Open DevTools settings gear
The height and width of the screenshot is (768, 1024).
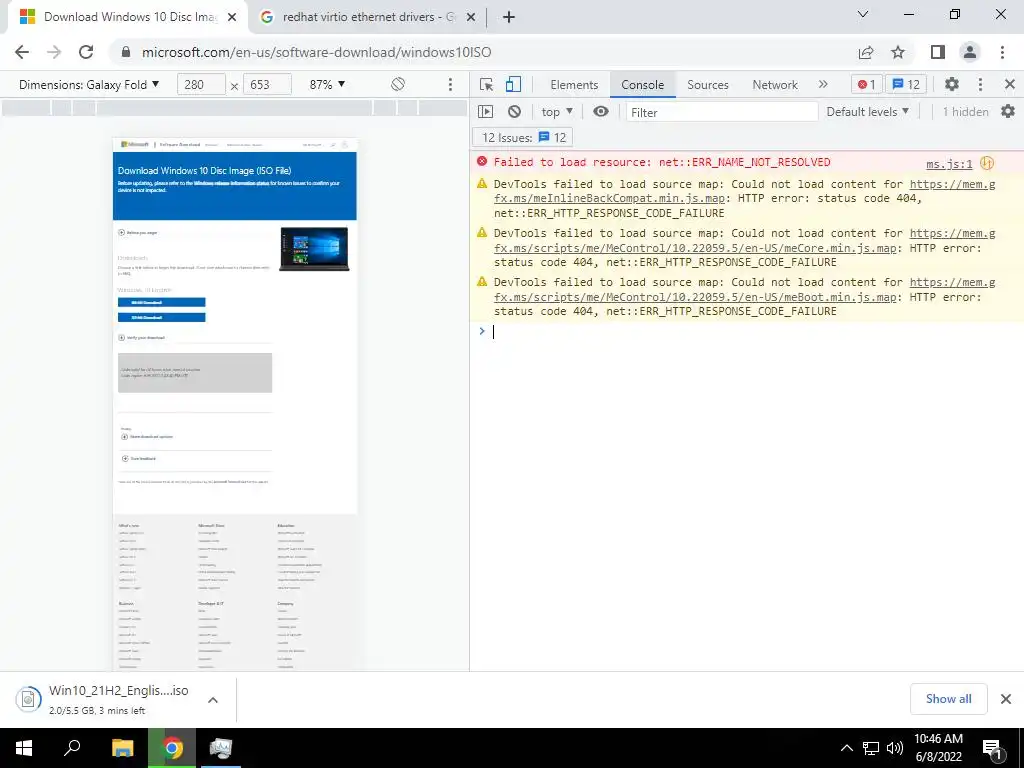(x=952, y=84)
